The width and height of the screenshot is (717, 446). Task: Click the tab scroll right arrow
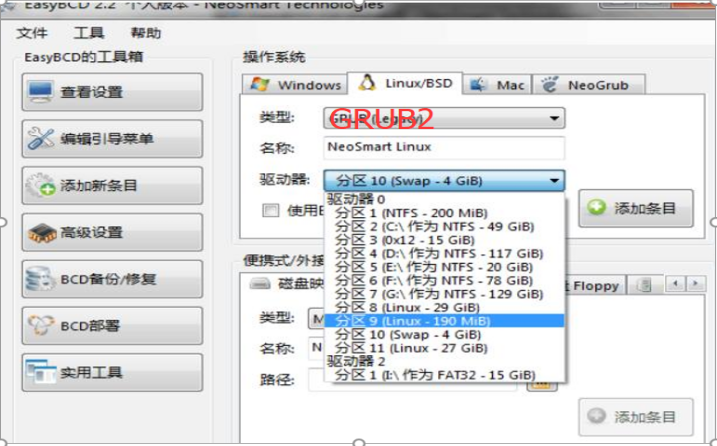(x=696, y=285)
